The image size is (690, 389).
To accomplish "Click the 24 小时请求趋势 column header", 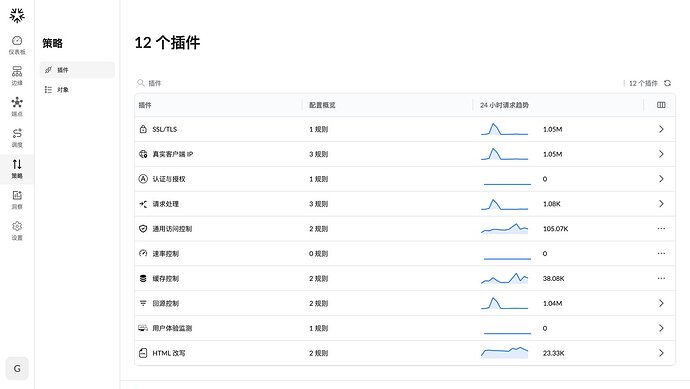I will pyautogui.click(x=504, y=105).
